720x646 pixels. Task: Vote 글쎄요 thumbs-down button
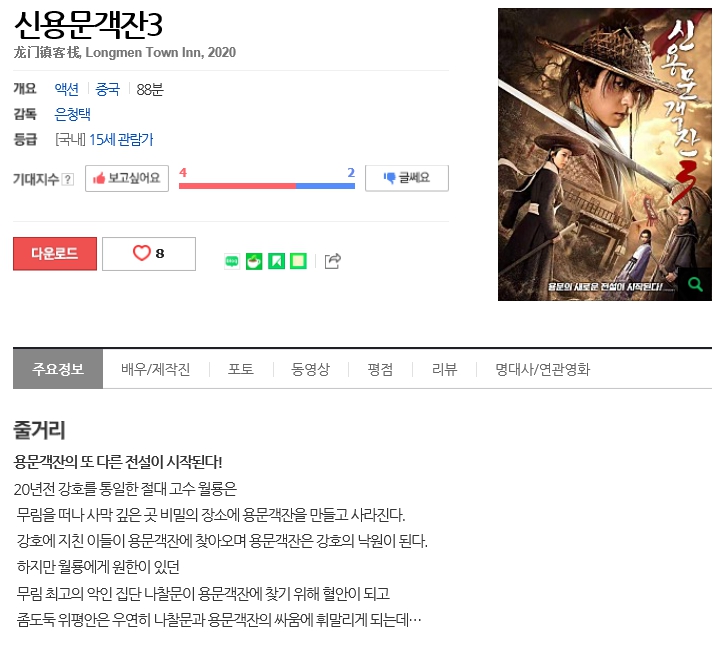pos(407,178)
